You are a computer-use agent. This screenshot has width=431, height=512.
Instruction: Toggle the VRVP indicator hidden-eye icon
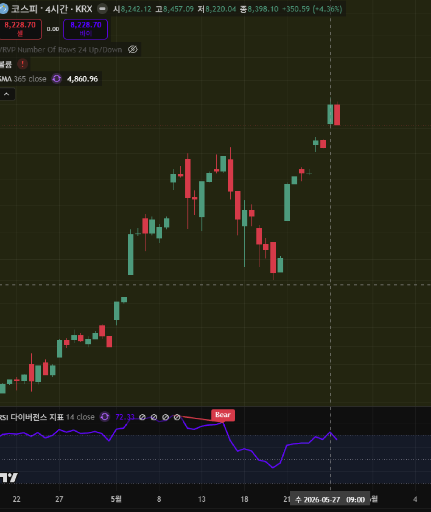[x=133, y=50]
